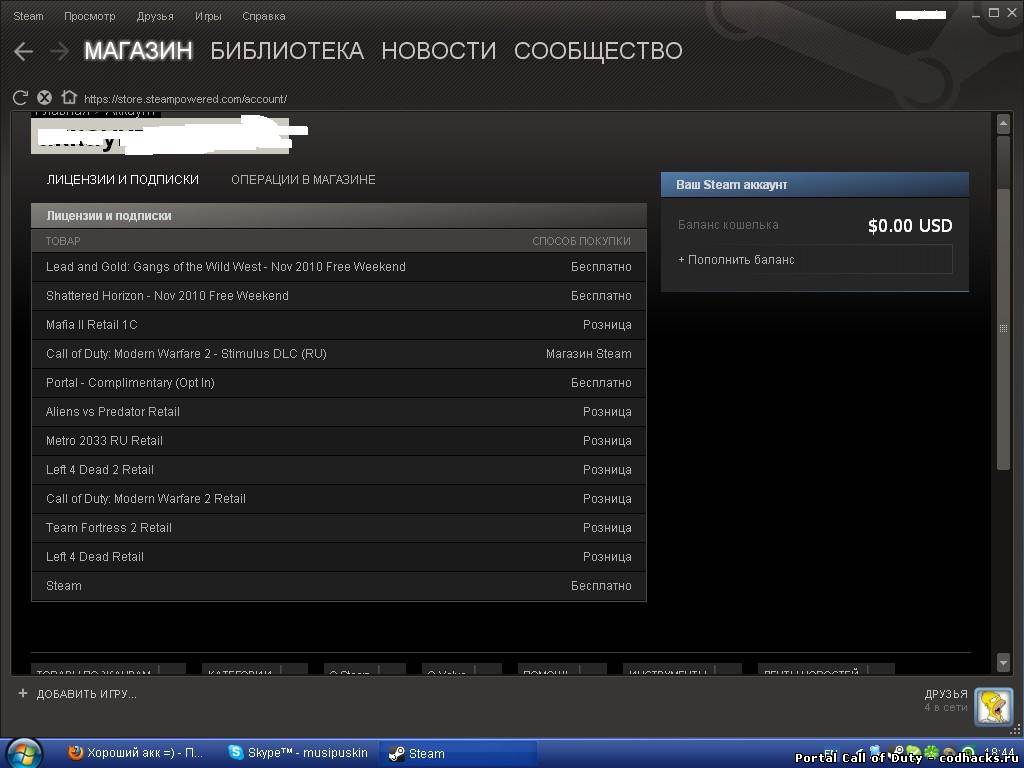Click the back navigation arrow
Image resolution: width=1024 pixels, height=768 pixels.
click(x=24, y=51)
